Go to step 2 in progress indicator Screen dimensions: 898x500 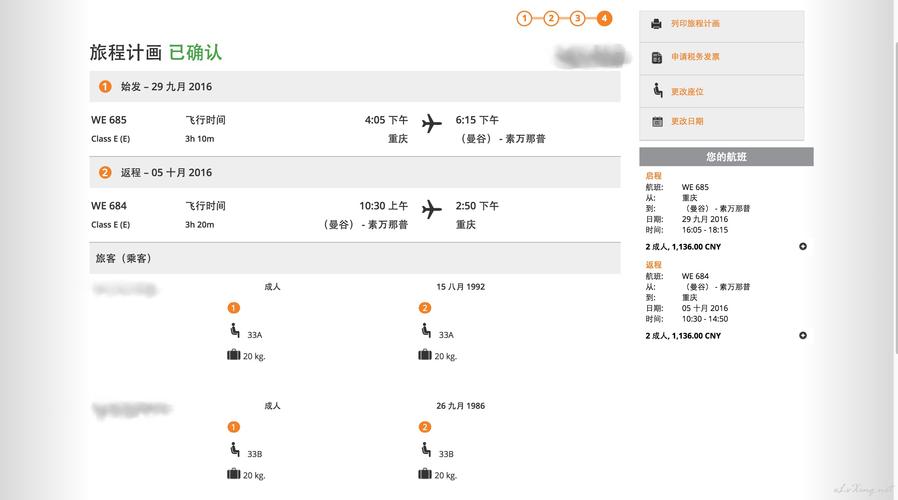coord(551,18)
